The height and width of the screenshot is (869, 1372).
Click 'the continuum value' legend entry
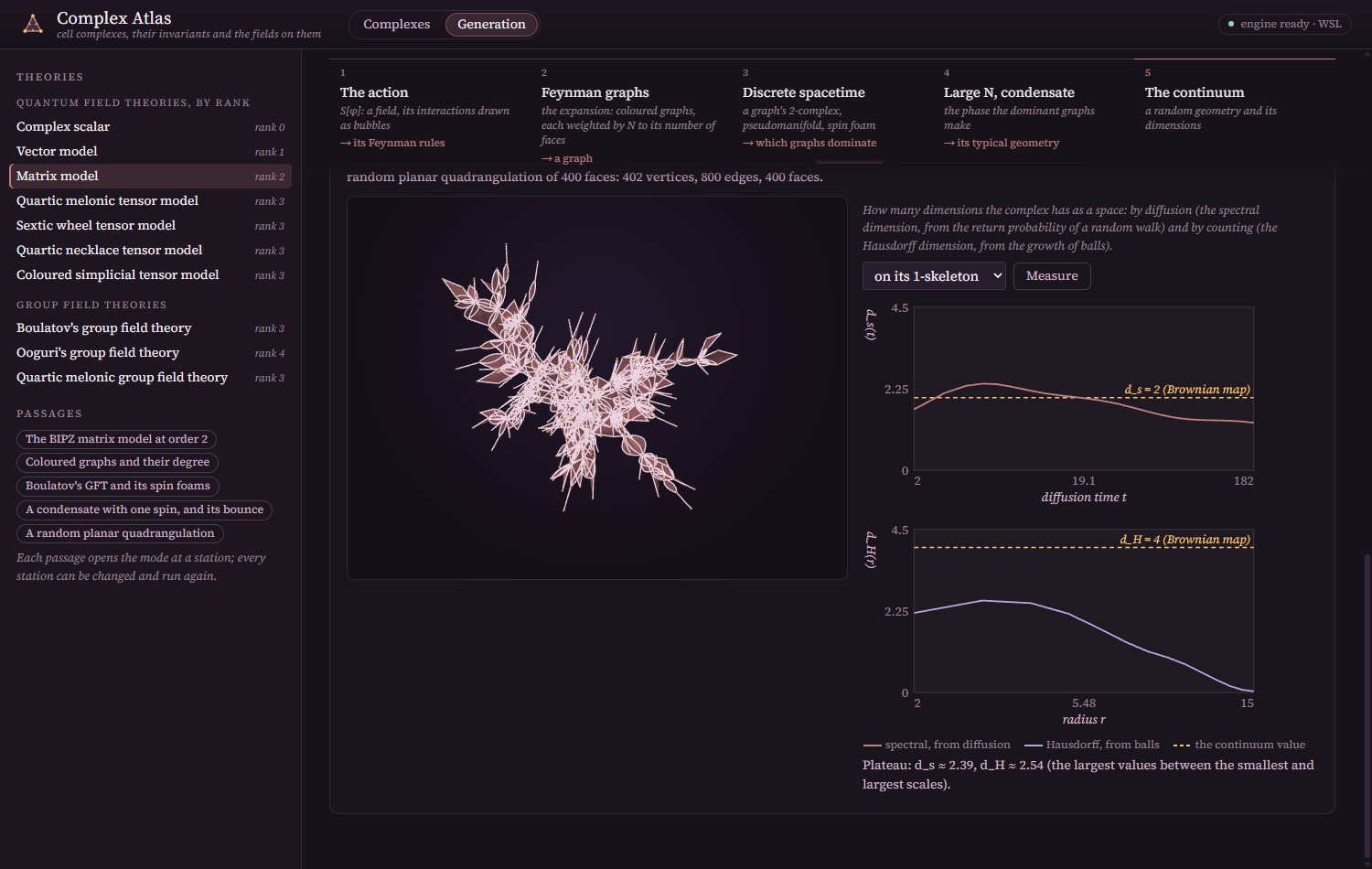[1239, 746]
